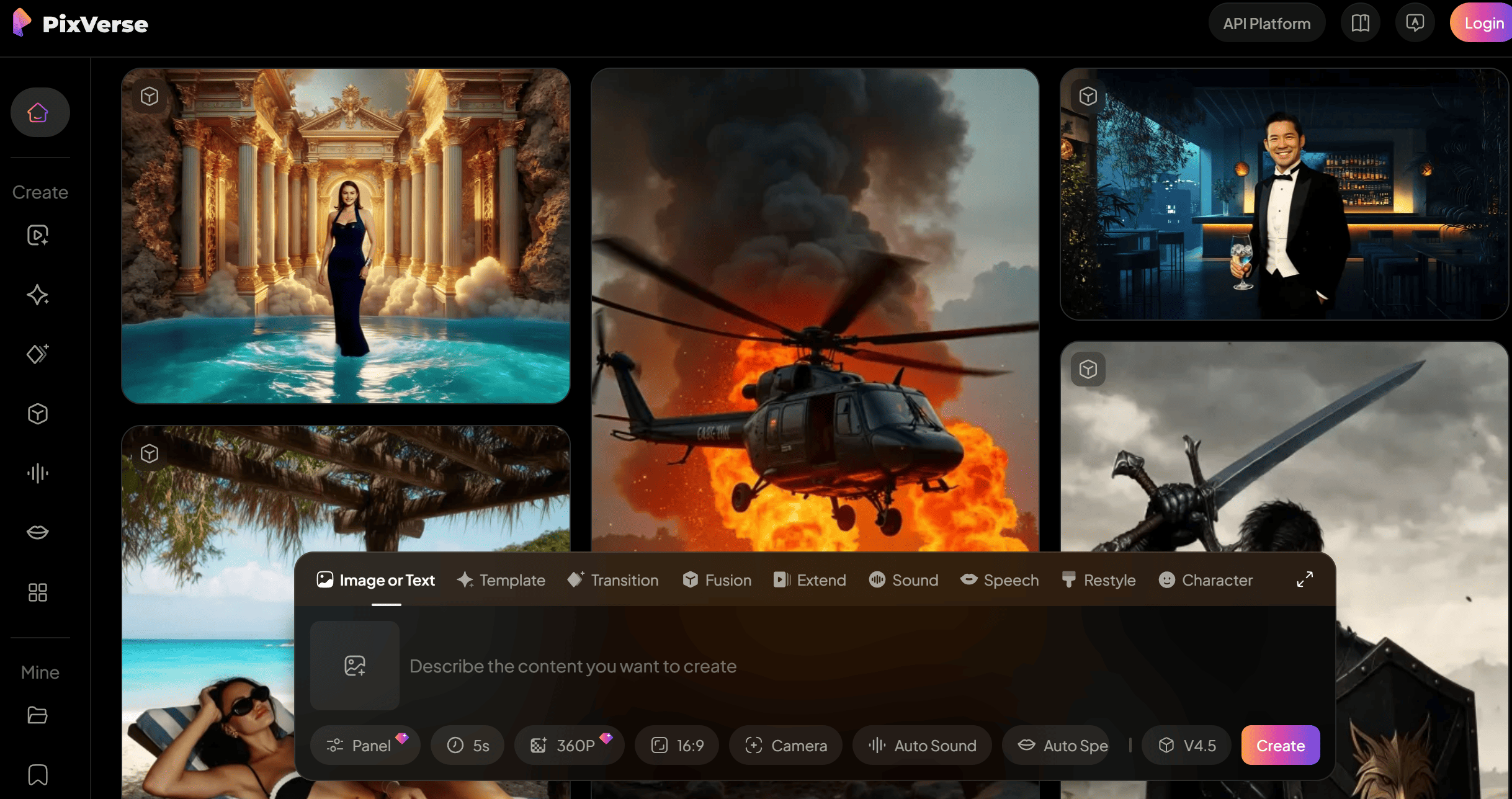Click the book docs icon in header

(x=1360, y=24)
